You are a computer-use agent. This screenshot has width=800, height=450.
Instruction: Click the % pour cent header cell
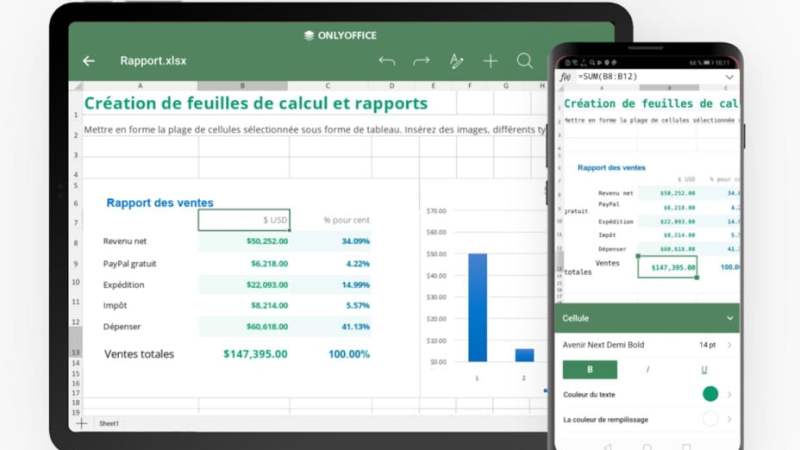tap(346, 220)
